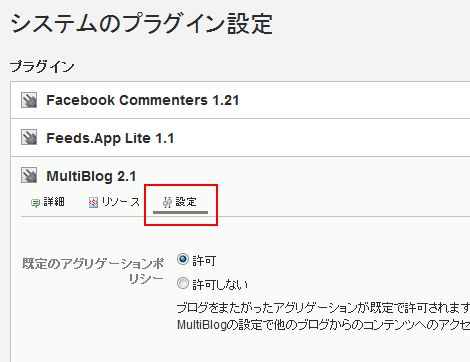Click the システムのプラグイン設定 page heading
Screen dimensions: 470x362
142,24
